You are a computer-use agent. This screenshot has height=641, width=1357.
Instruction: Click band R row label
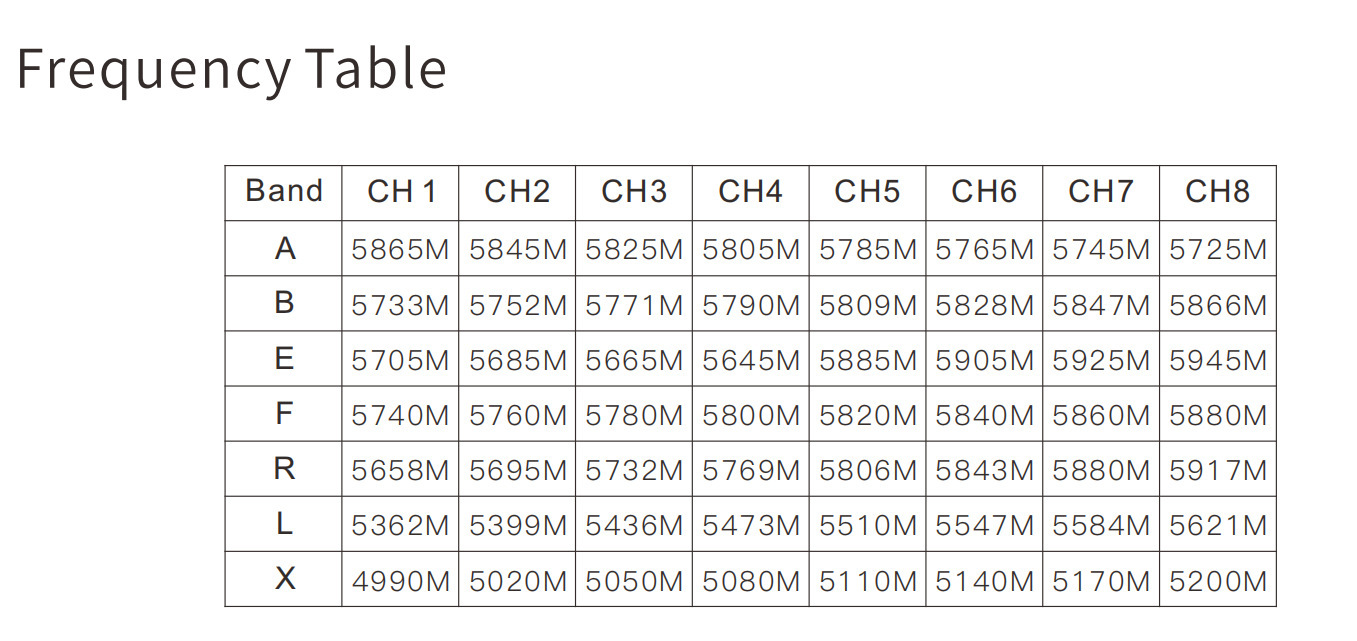pyautogui.click(x=285, y=468)
